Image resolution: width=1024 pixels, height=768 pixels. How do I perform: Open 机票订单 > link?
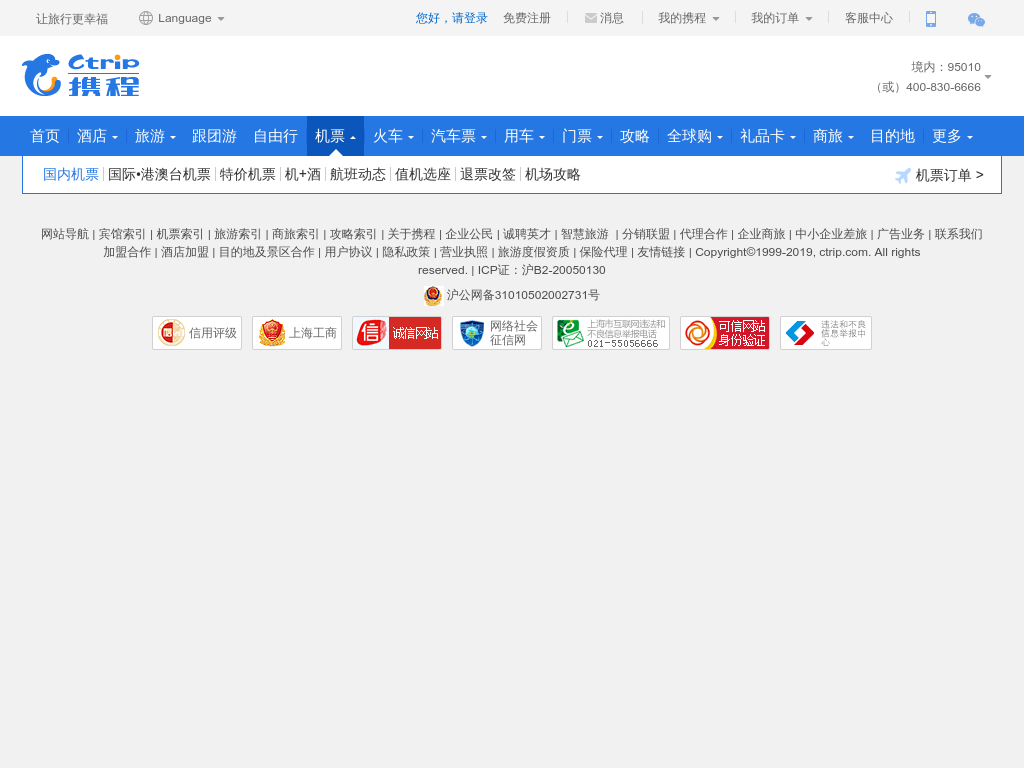coord(950,175)
